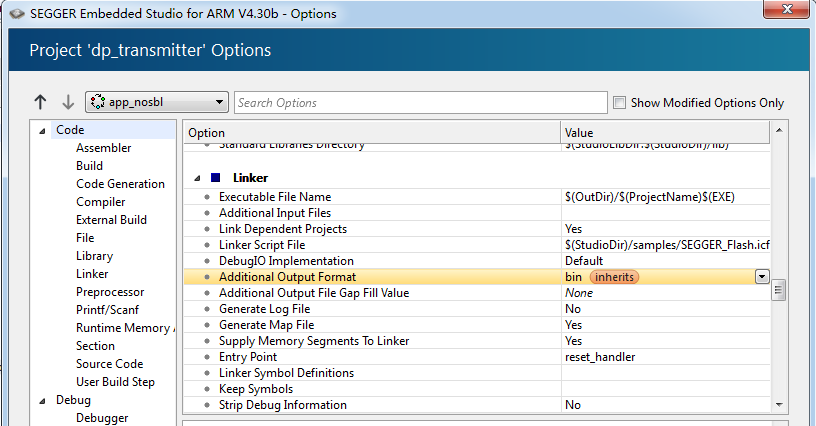The image size is (816, 426).
Task: Select Additional Output Format option row
Action: pyautogui.click(x=477, y=277)
